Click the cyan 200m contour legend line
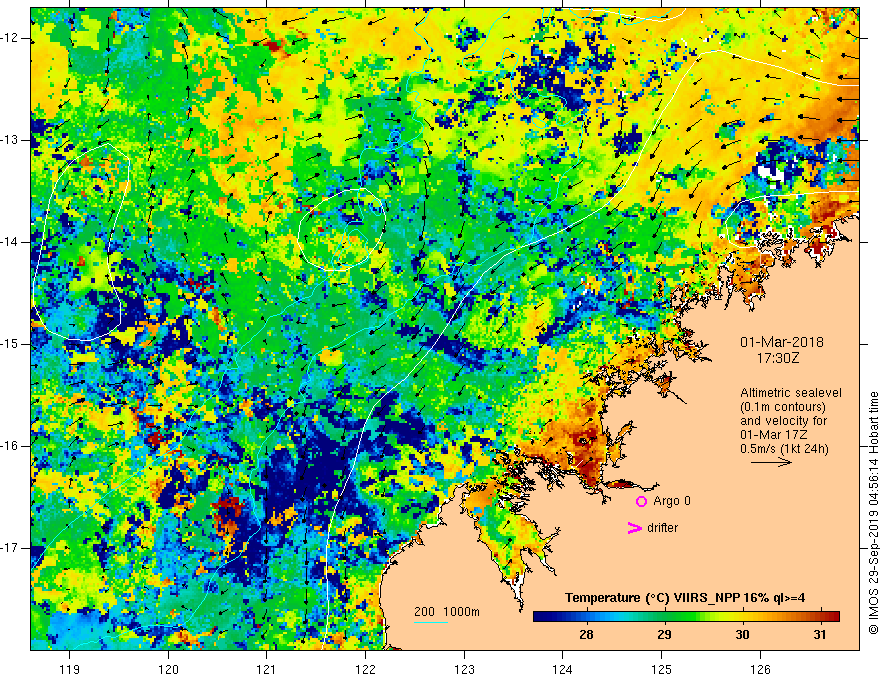880x680 pixels. point(430,622)
